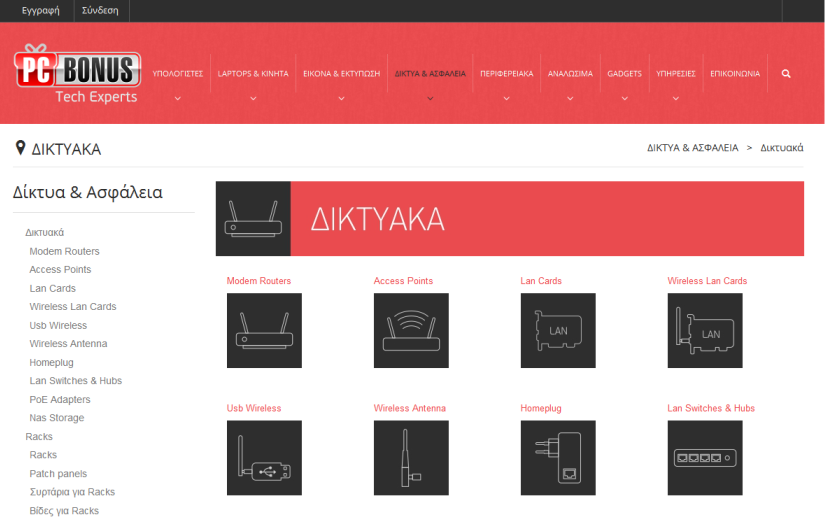Expand the LAPTOPS & ΚΙΝΗΤΑ dropdown arrow
The height and width of the screenshot is (519, 825).
253,98
